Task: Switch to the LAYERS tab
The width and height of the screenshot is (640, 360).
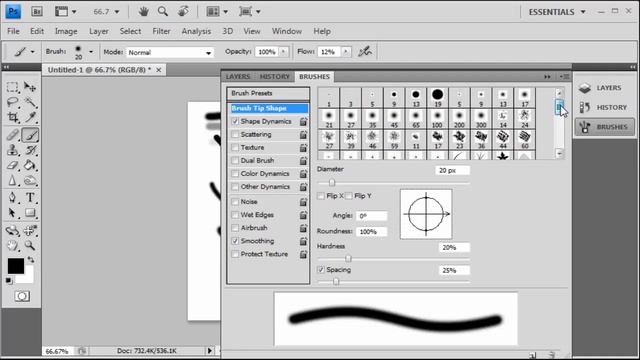Action: coord(238,76)
